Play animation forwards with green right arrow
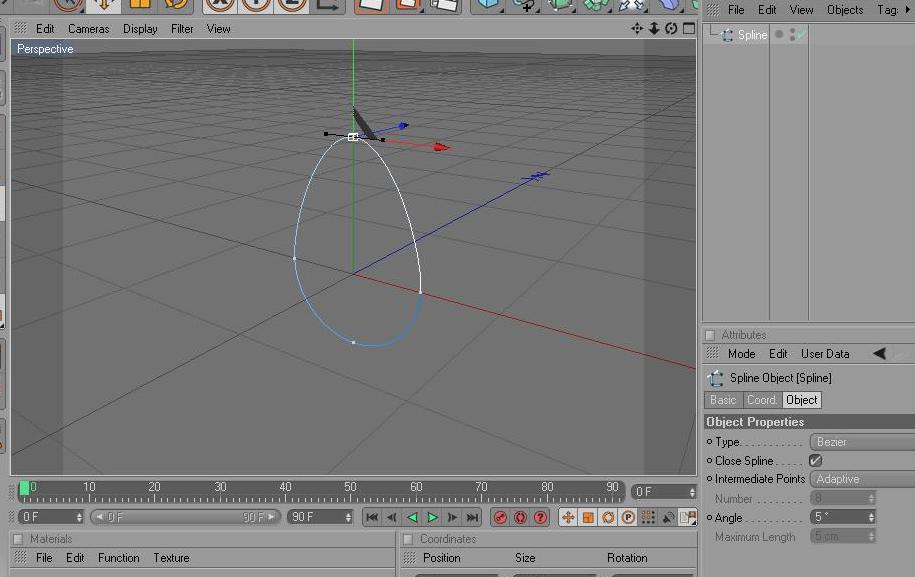The height and width of the screenshot is (577, 915). pyautogui.click(x=432, y=517)
